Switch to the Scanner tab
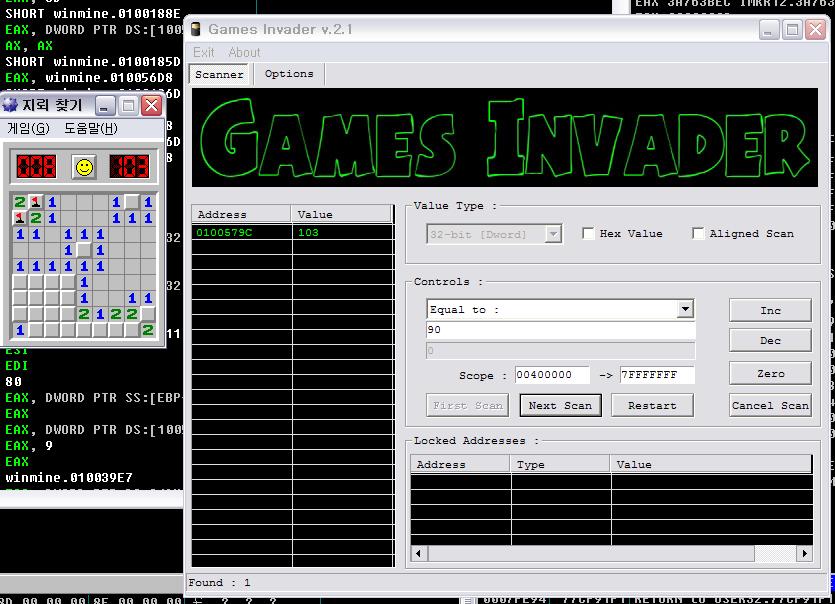 click(x=219, y=74)
